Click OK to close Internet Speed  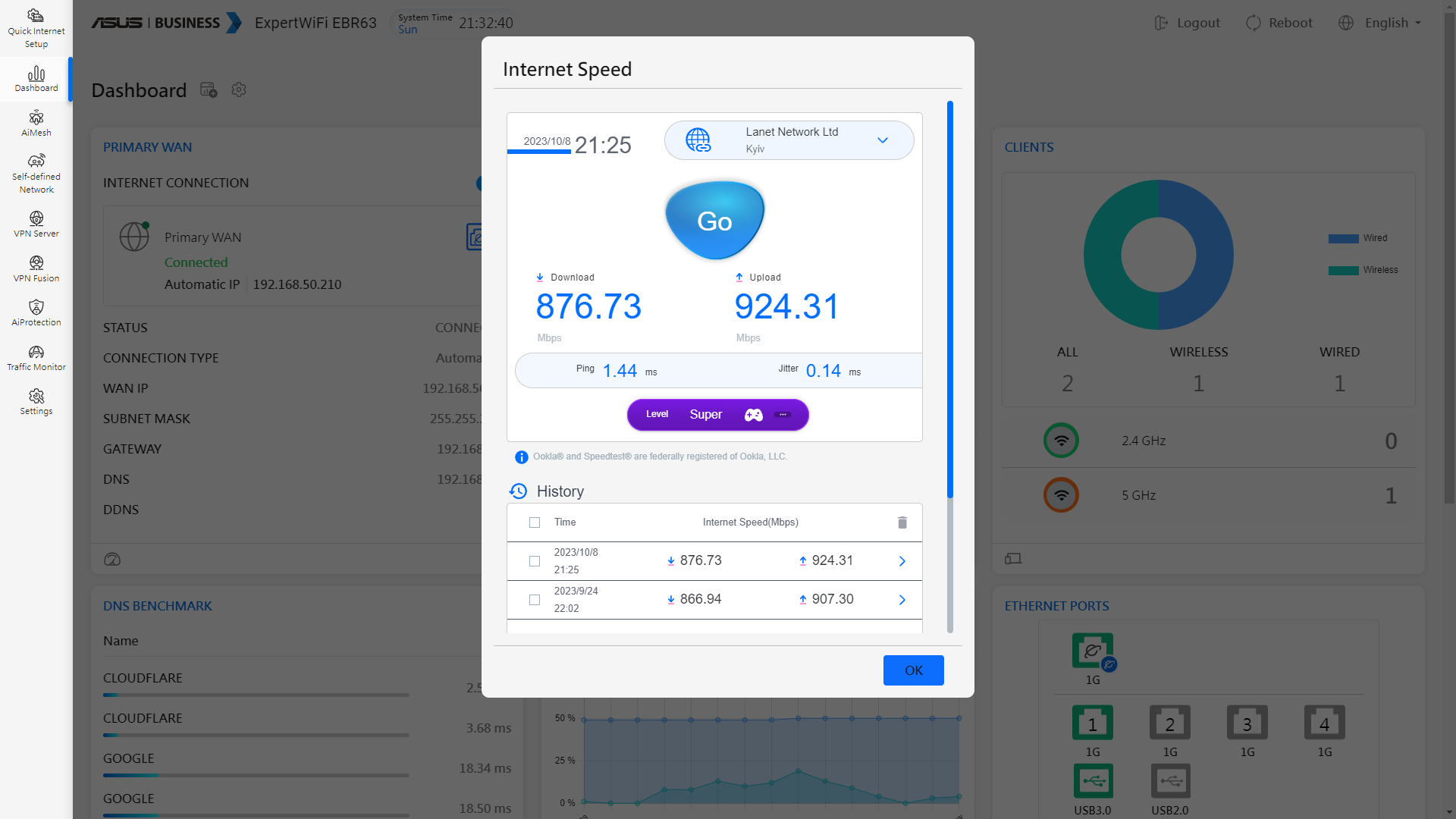[x=913, y=670]
